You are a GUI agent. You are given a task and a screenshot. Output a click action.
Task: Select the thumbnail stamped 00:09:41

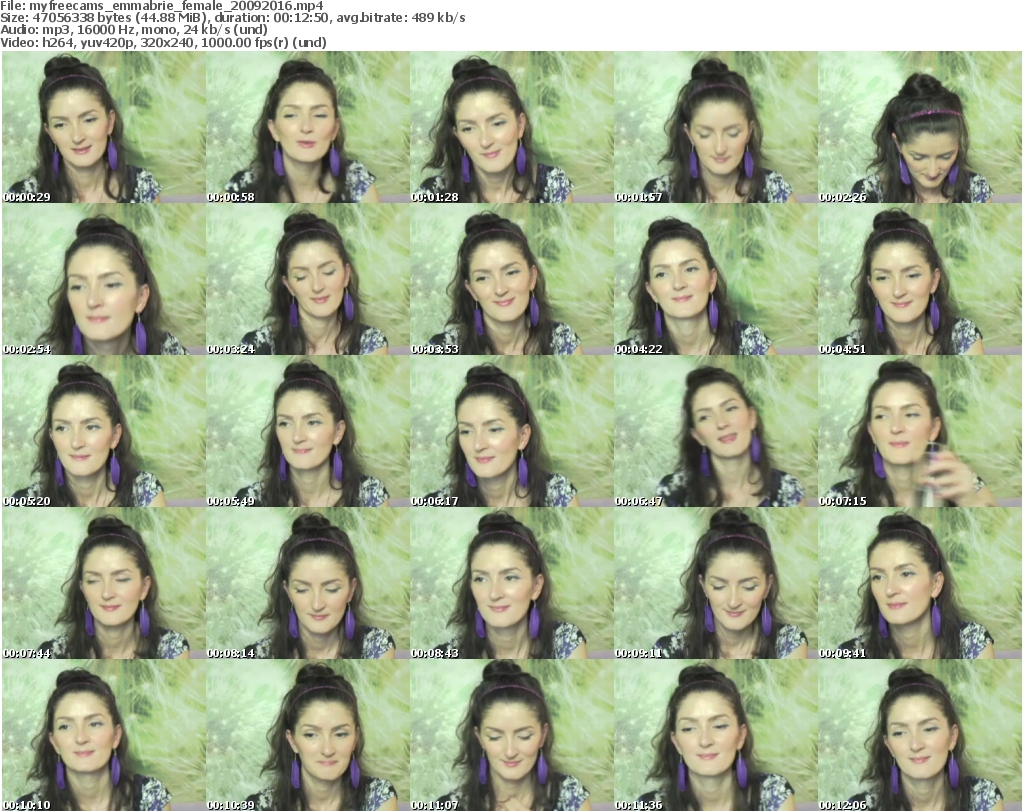(x=920, y=584)
